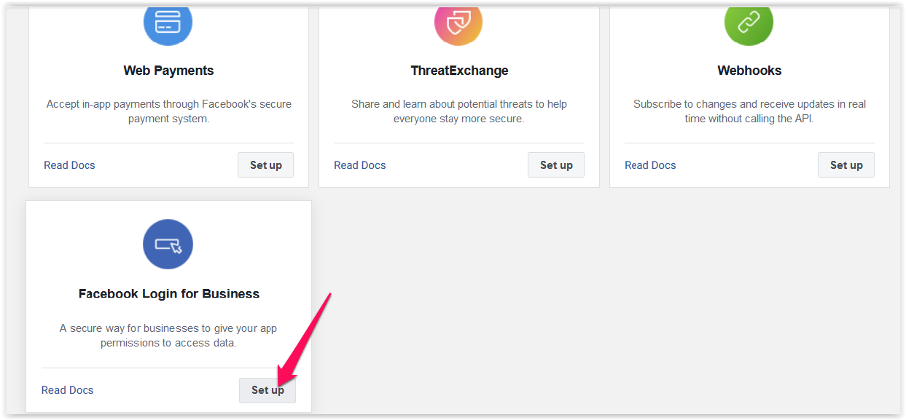Open Read Docs link under ThreatExchange
Viewport: 906px width, 420px height.
point(360,165)
